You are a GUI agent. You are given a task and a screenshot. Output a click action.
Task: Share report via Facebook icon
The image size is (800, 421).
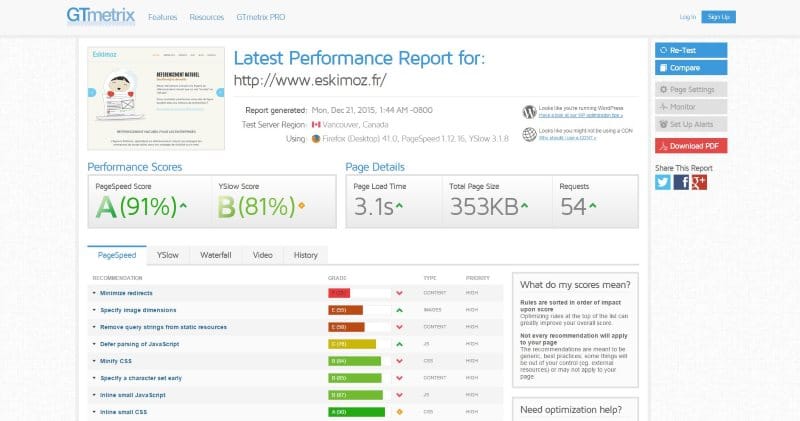click(681, 182)
